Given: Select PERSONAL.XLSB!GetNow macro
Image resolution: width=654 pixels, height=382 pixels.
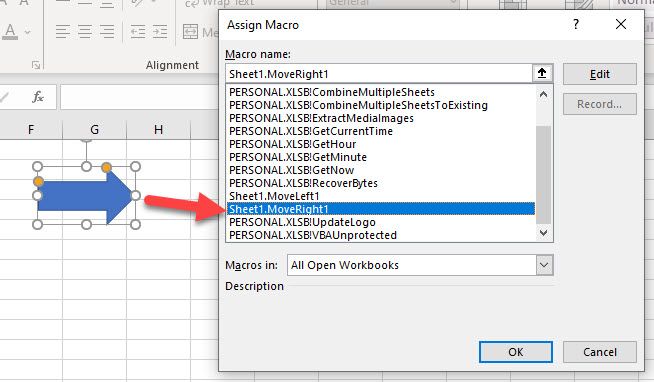Looking at the screenshot, I should coord(292,170).
